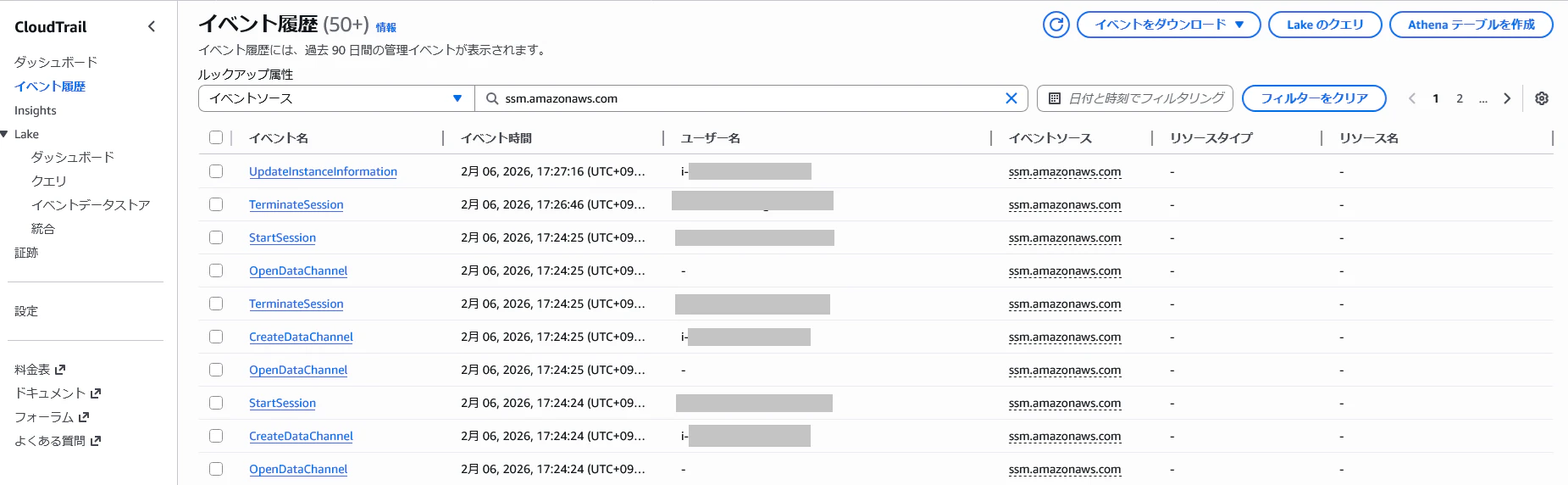
Task: Go to previous page with the left chevron
Action: (x=1412, y=98)
